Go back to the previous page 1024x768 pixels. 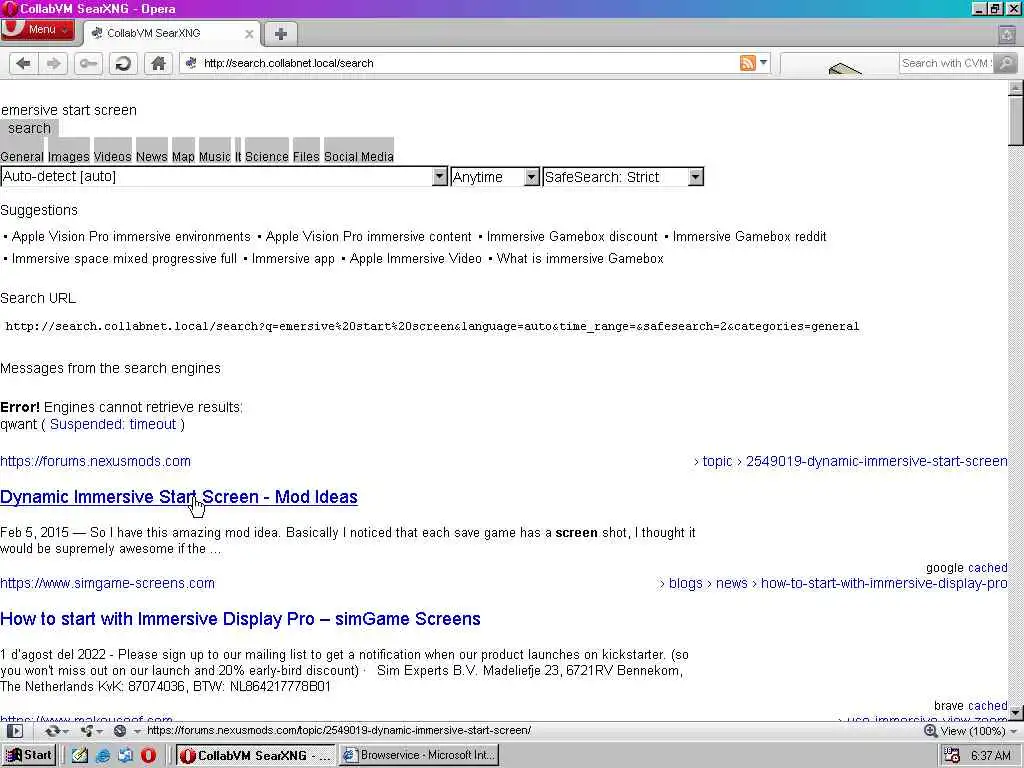pyautogui.click(x=24, y=63)
